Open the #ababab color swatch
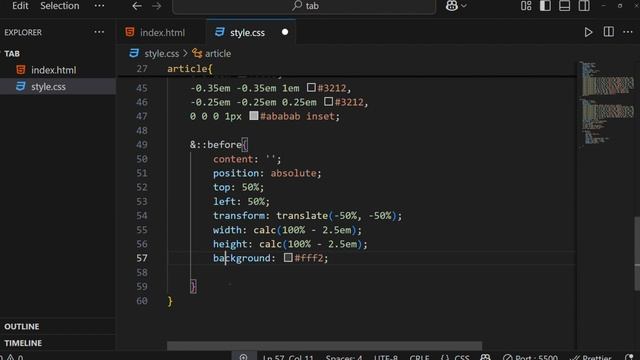Screen dimensions: 640x360 point(254,116)
